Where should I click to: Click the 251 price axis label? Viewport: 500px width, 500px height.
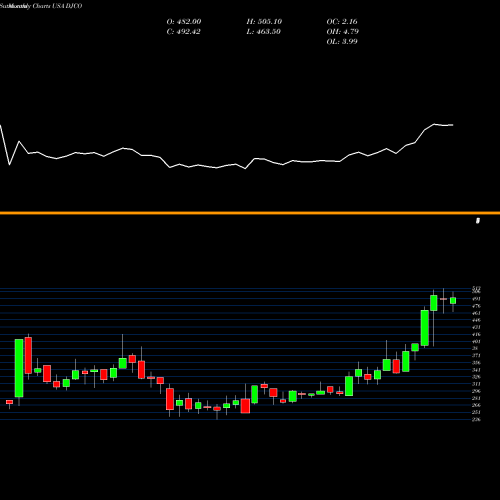pos(476,412)
